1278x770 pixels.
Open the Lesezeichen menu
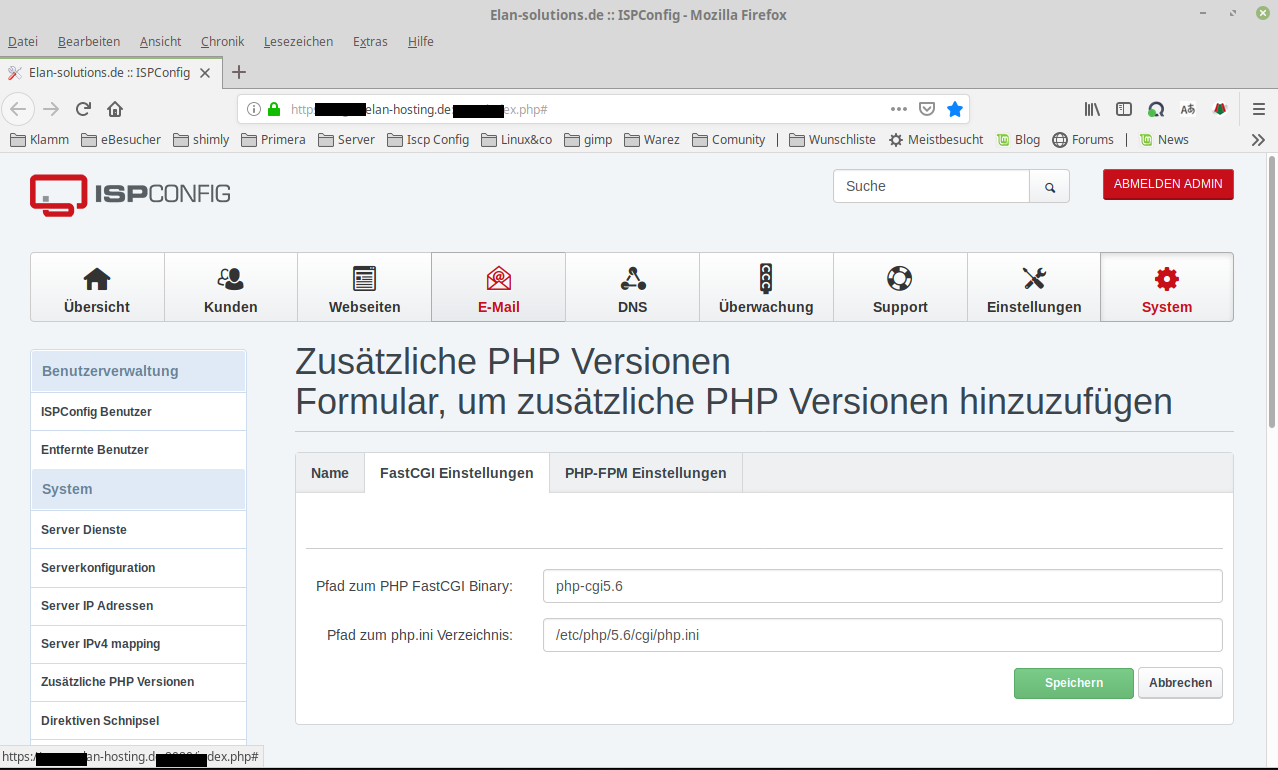tap(299, 42)
